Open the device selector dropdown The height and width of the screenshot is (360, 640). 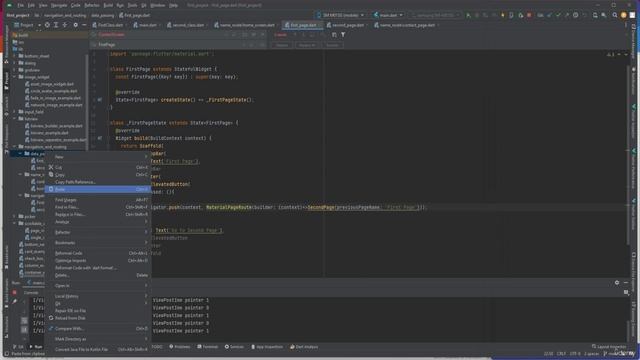(x=340, y=15)
